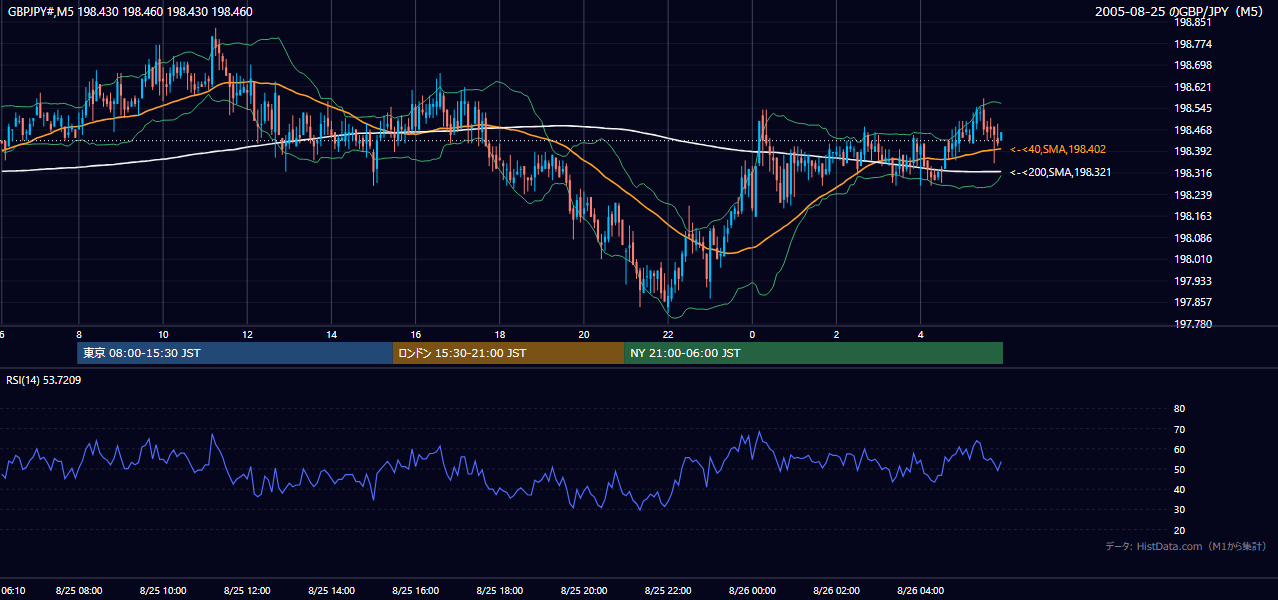Screen dimensions: 1278x600
Task: Click hour axis label 16 under price chart
Action: point(415,335)
